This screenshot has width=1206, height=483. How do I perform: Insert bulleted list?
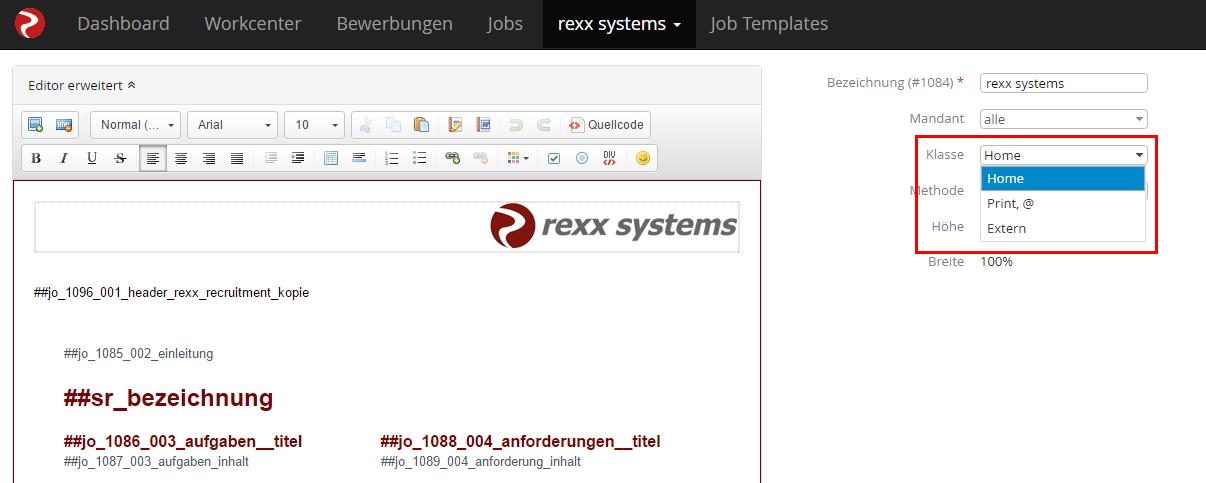(420, 158)
